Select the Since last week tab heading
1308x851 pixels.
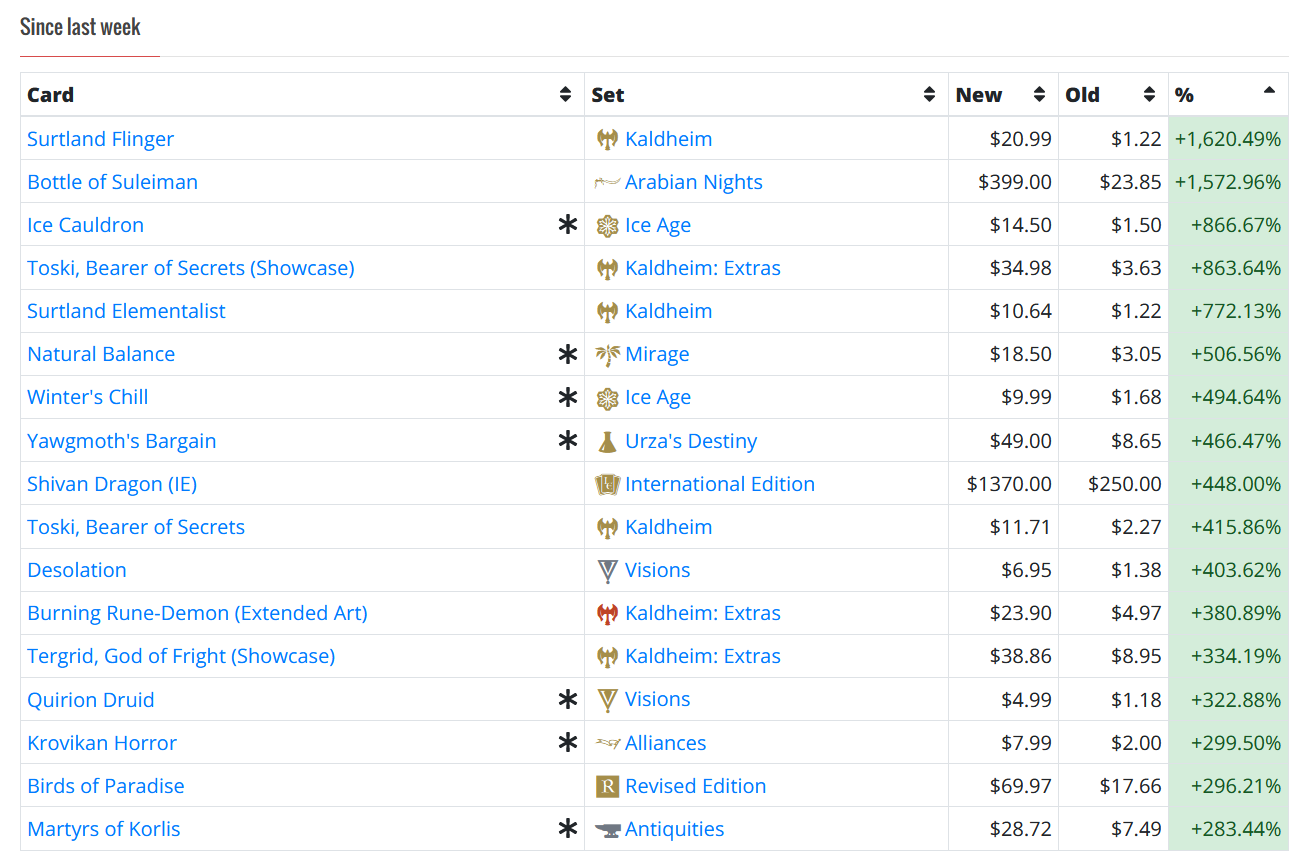pyautogui.click(x=80, y=27)
